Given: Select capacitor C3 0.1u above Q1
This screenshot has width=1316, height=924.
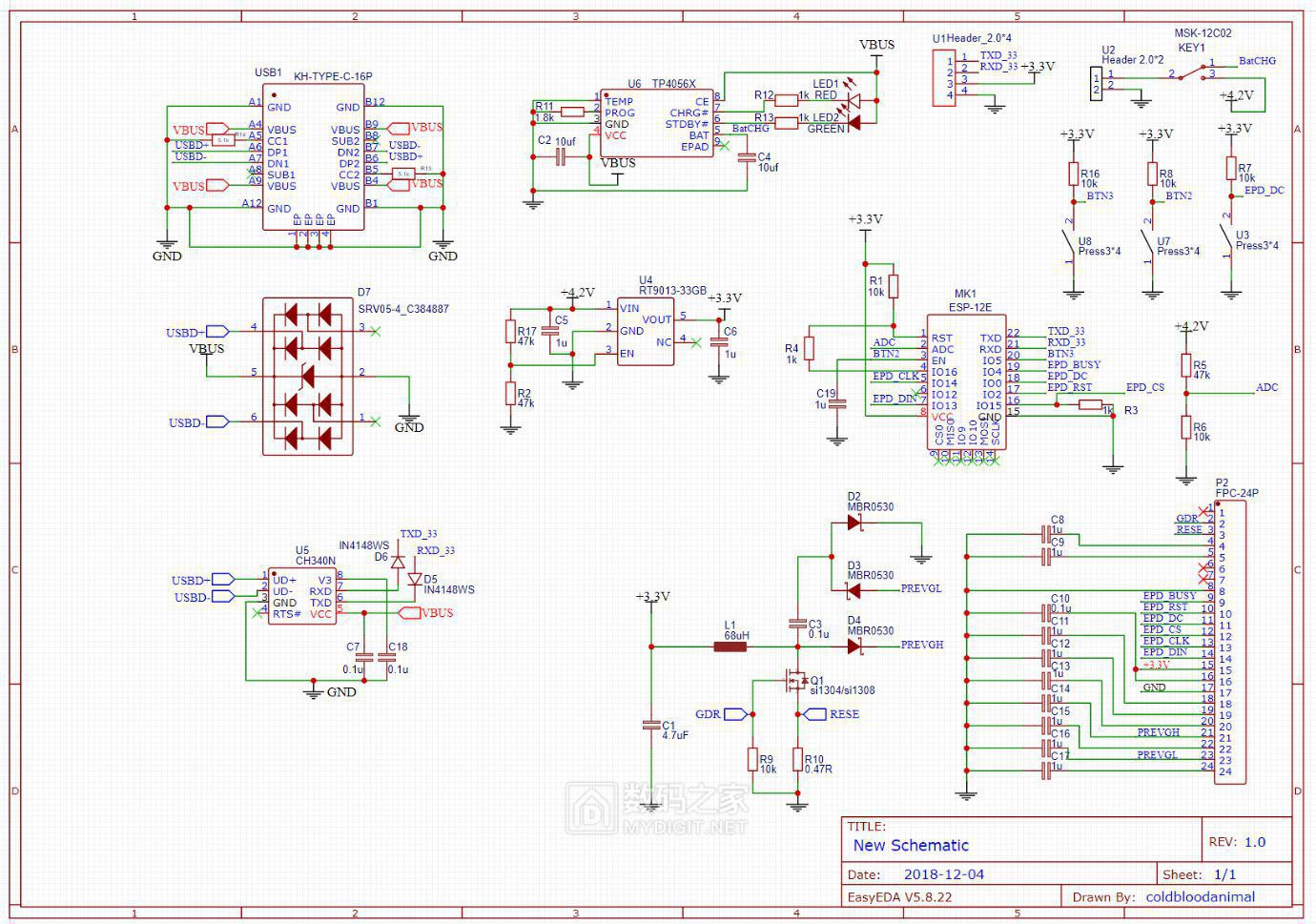Looking at the screenshot, I should coord(797,624).
